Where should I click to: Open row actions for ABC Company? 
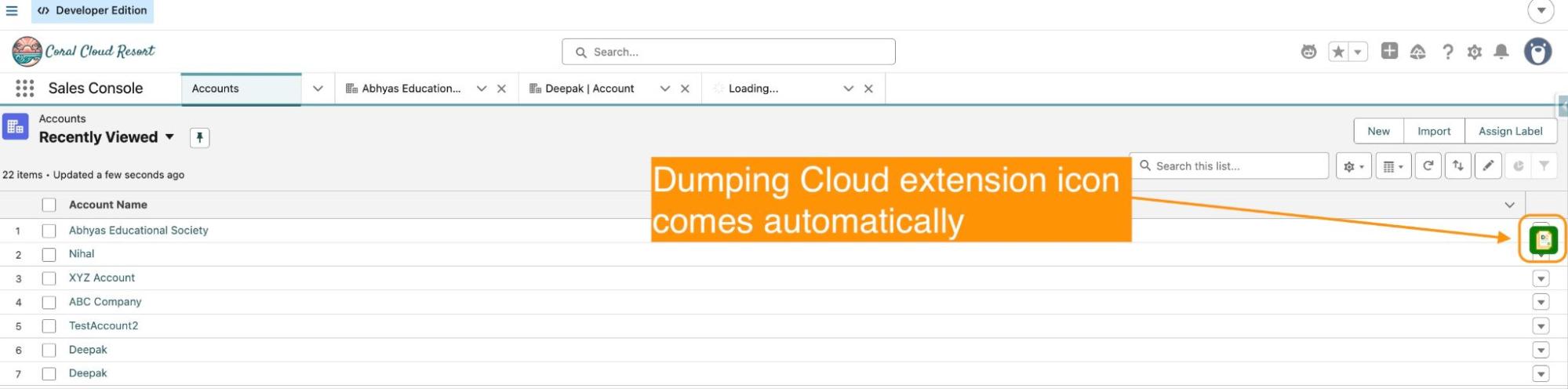coord(1541,303)
